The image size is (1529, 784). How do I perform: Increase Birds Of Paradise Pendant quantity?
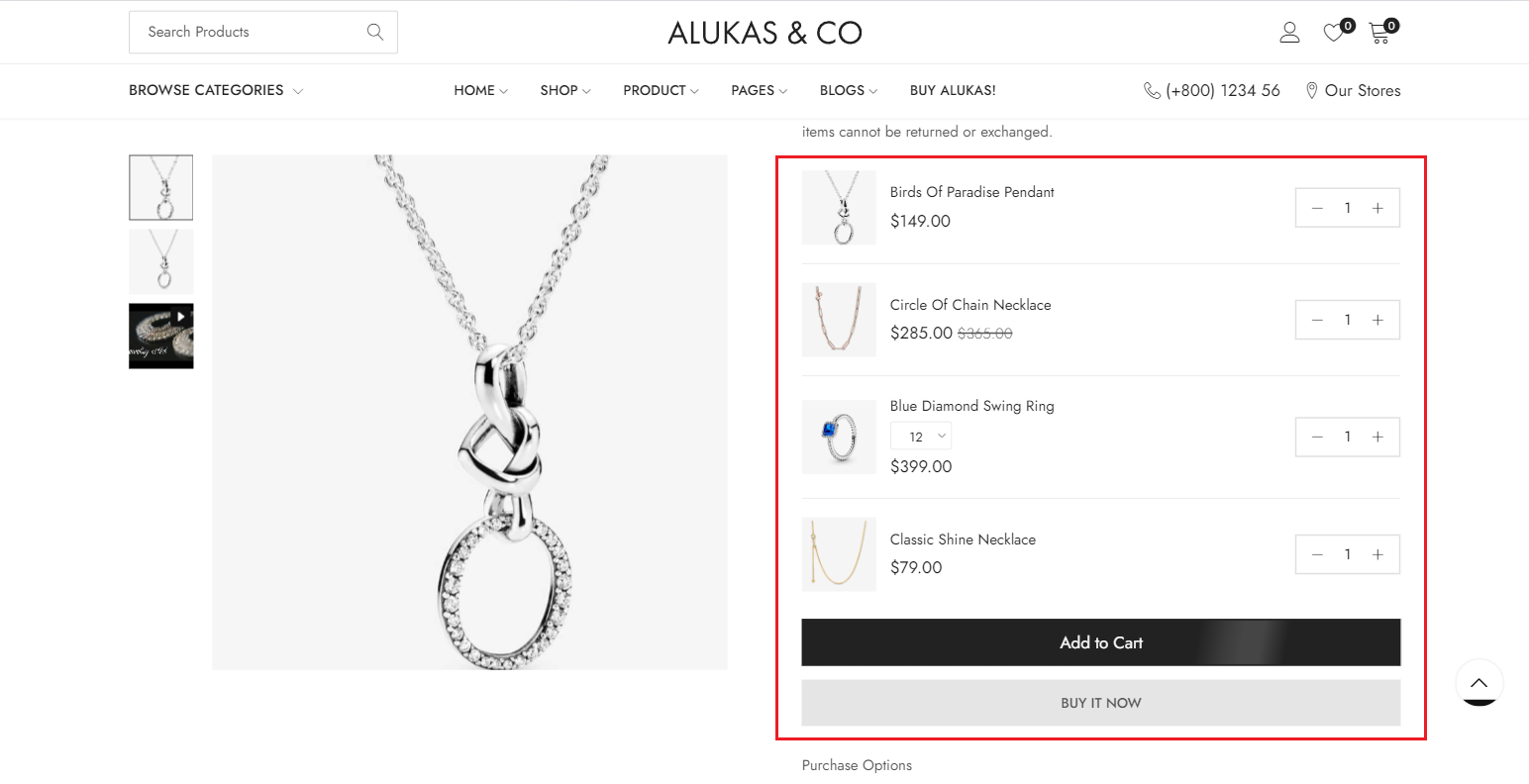pos(1377,208)
